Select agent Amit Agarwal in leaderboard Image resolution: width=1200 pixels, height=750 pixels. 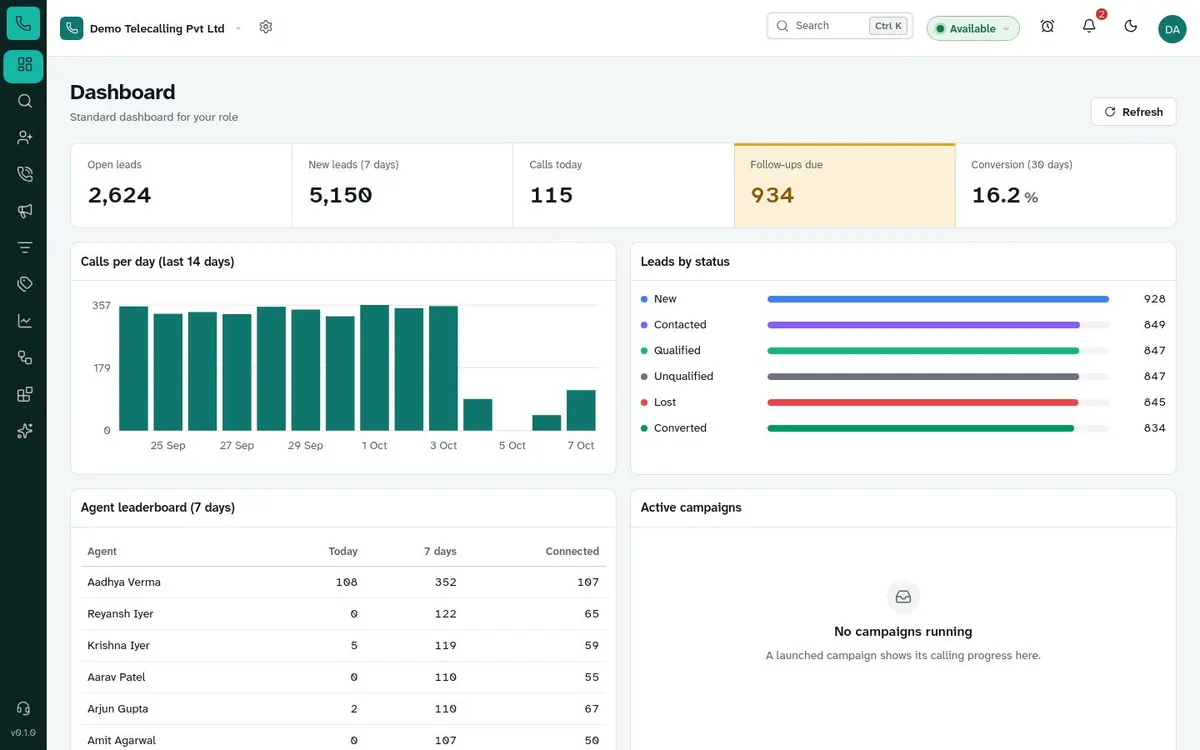[121, 741]
